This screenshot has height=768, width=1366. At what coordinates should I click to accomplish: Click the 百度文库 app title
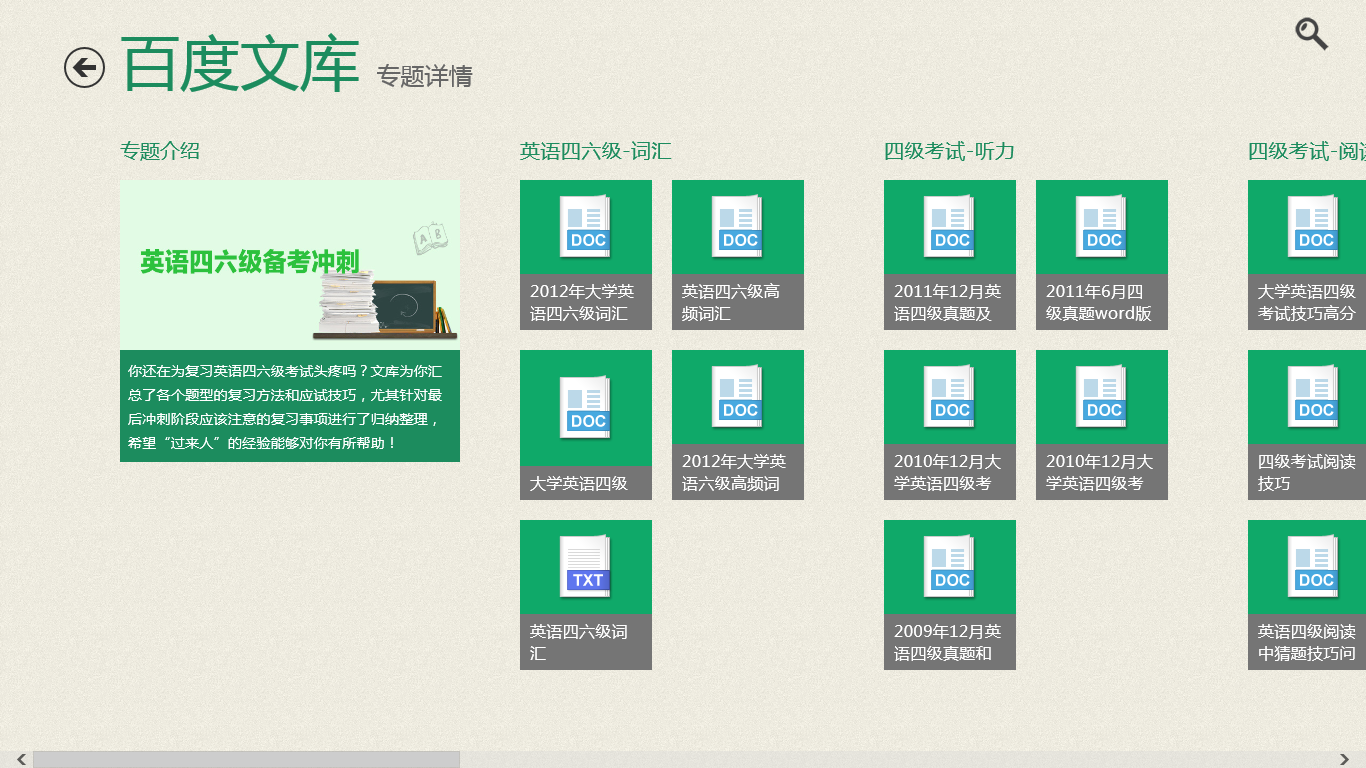click(x=240, y=65)
